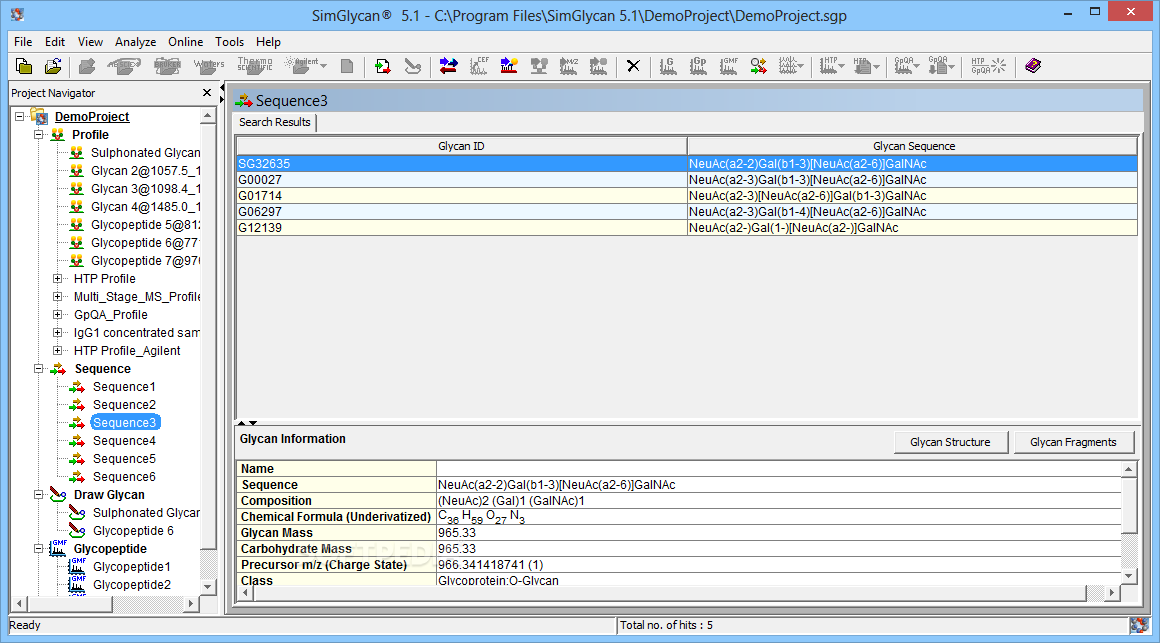Select result row G01714
Viewport: 1160px width, 643px height.
(687, 196)
